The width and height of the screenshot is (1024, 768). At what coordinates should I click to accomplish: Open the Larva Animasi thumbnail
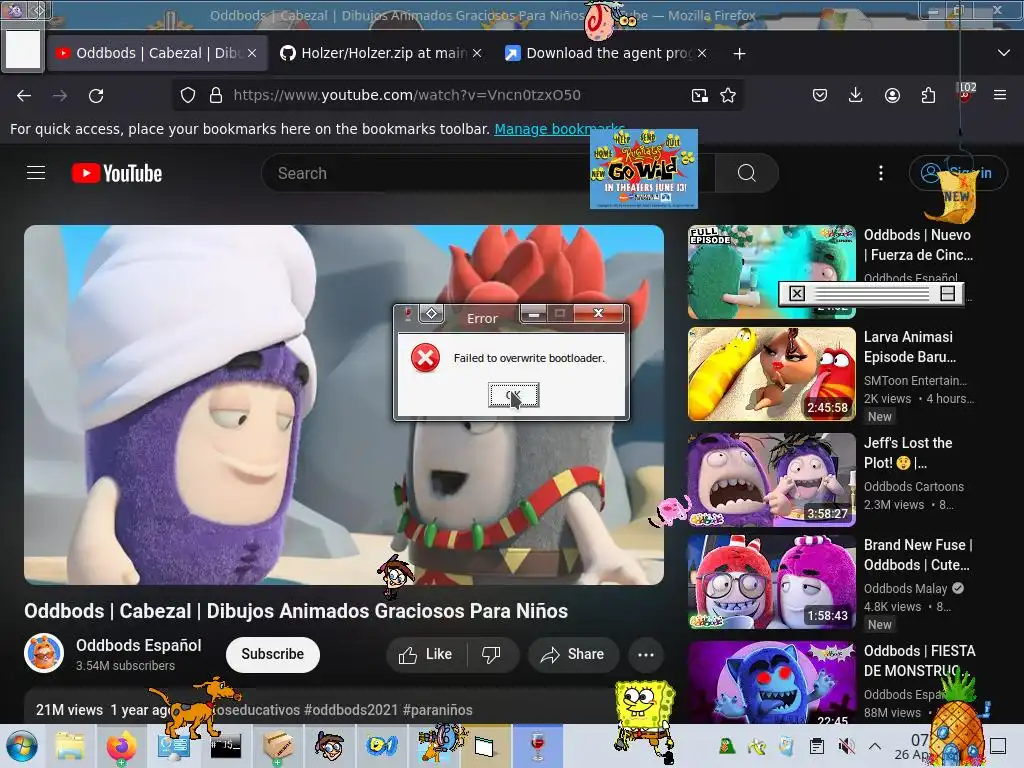pos(771,374)
